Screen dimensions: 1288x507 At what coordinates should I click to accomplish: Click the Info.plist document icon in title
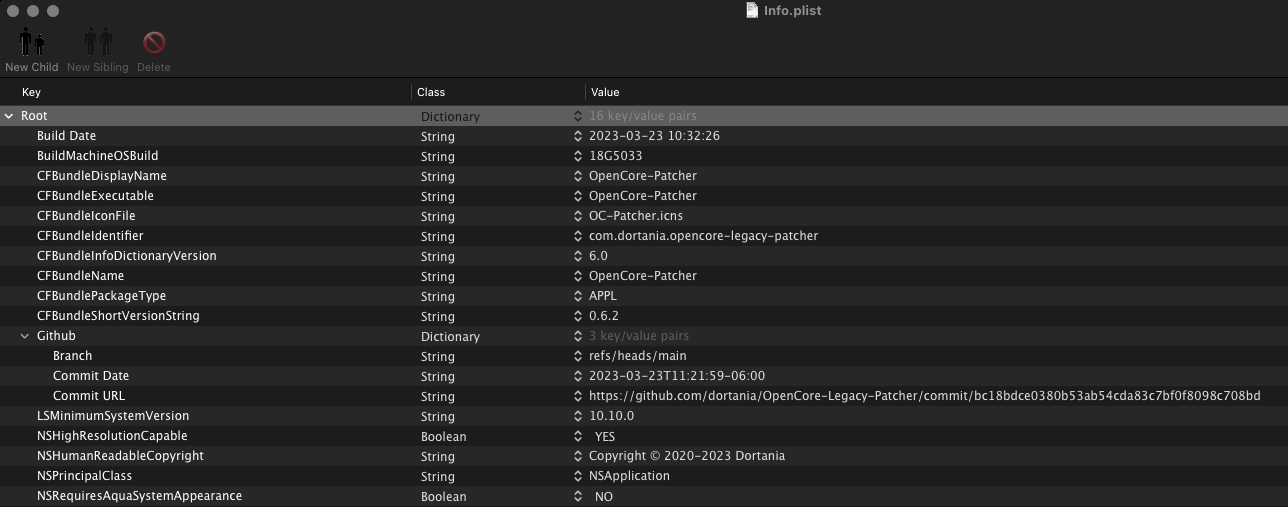coord(753,10)
